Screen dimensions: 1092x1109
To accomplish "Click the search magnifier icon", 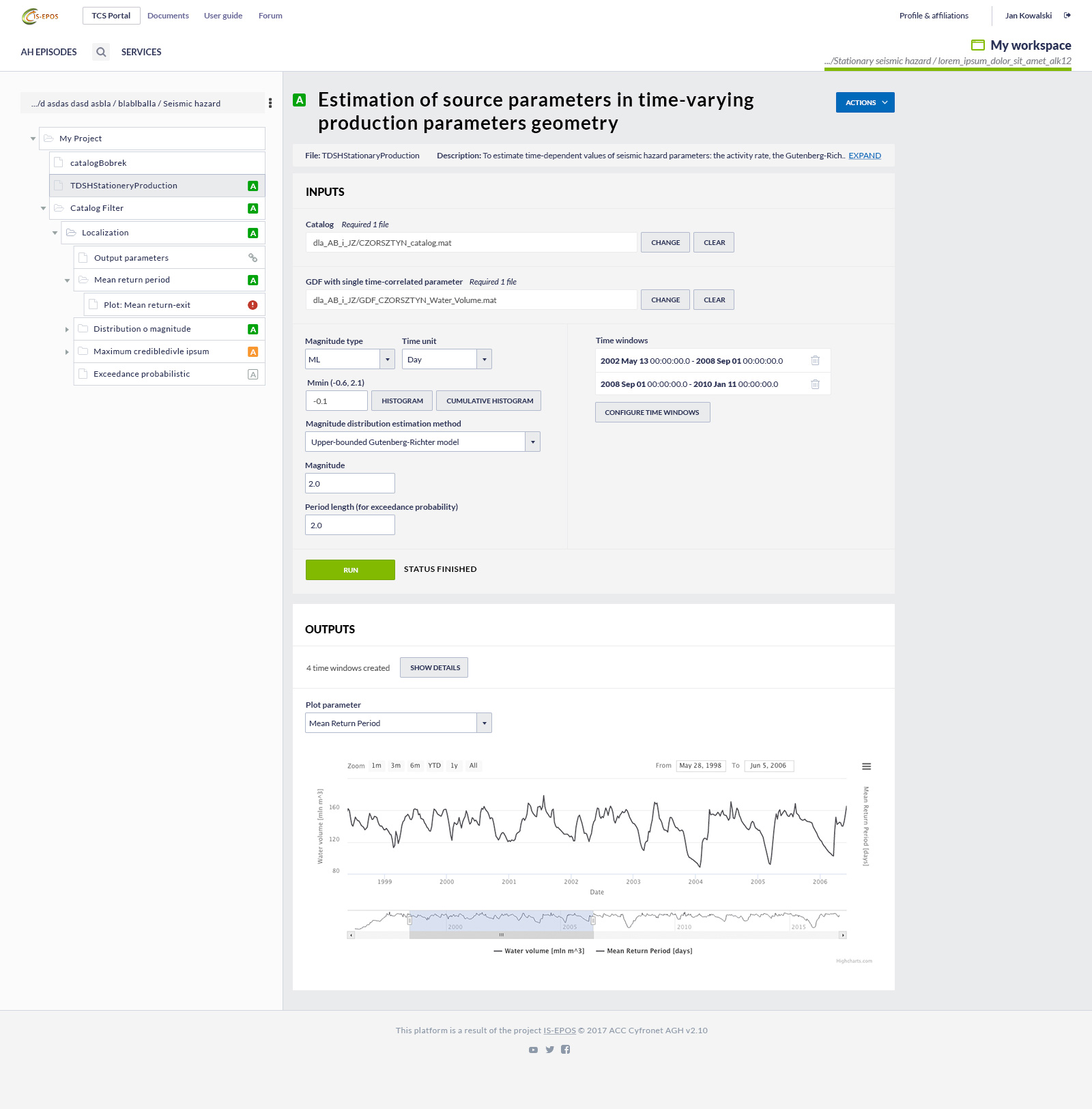I will [x=101, y=52].
